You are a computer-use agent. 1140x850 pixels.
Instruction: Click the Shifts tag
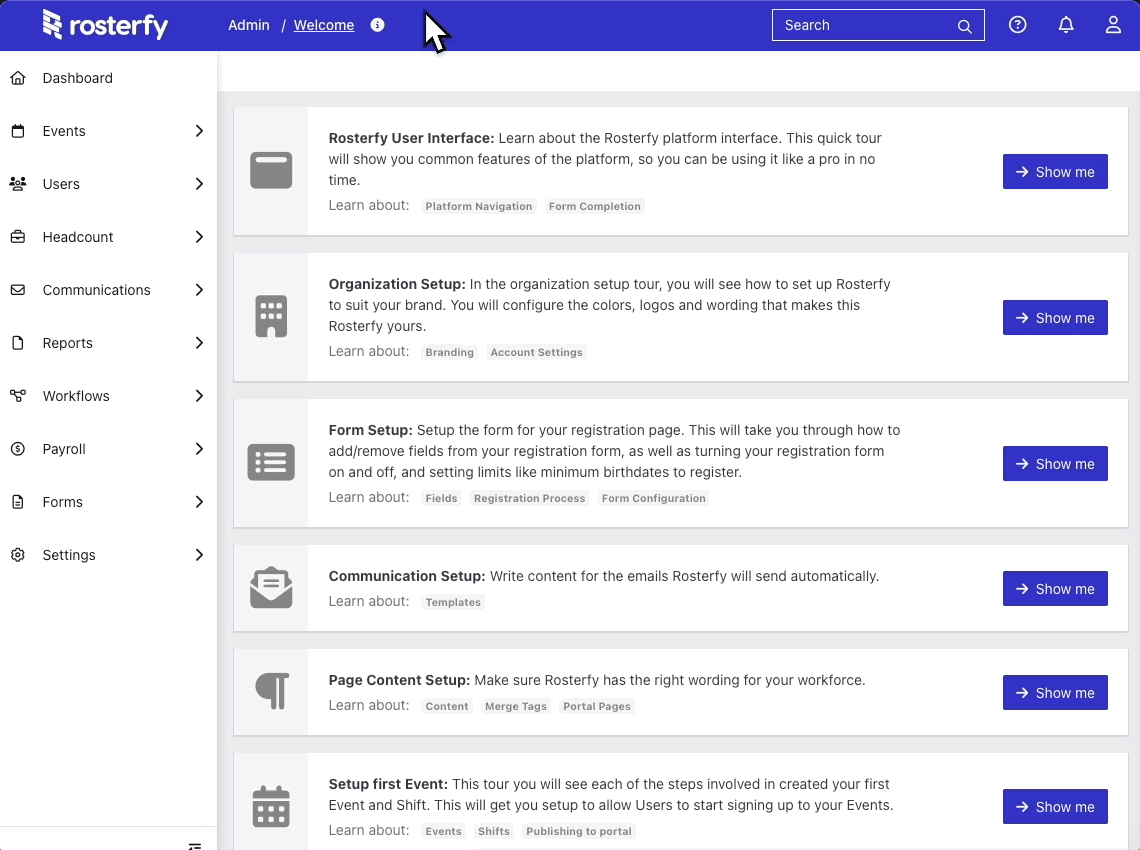point(494,832)
